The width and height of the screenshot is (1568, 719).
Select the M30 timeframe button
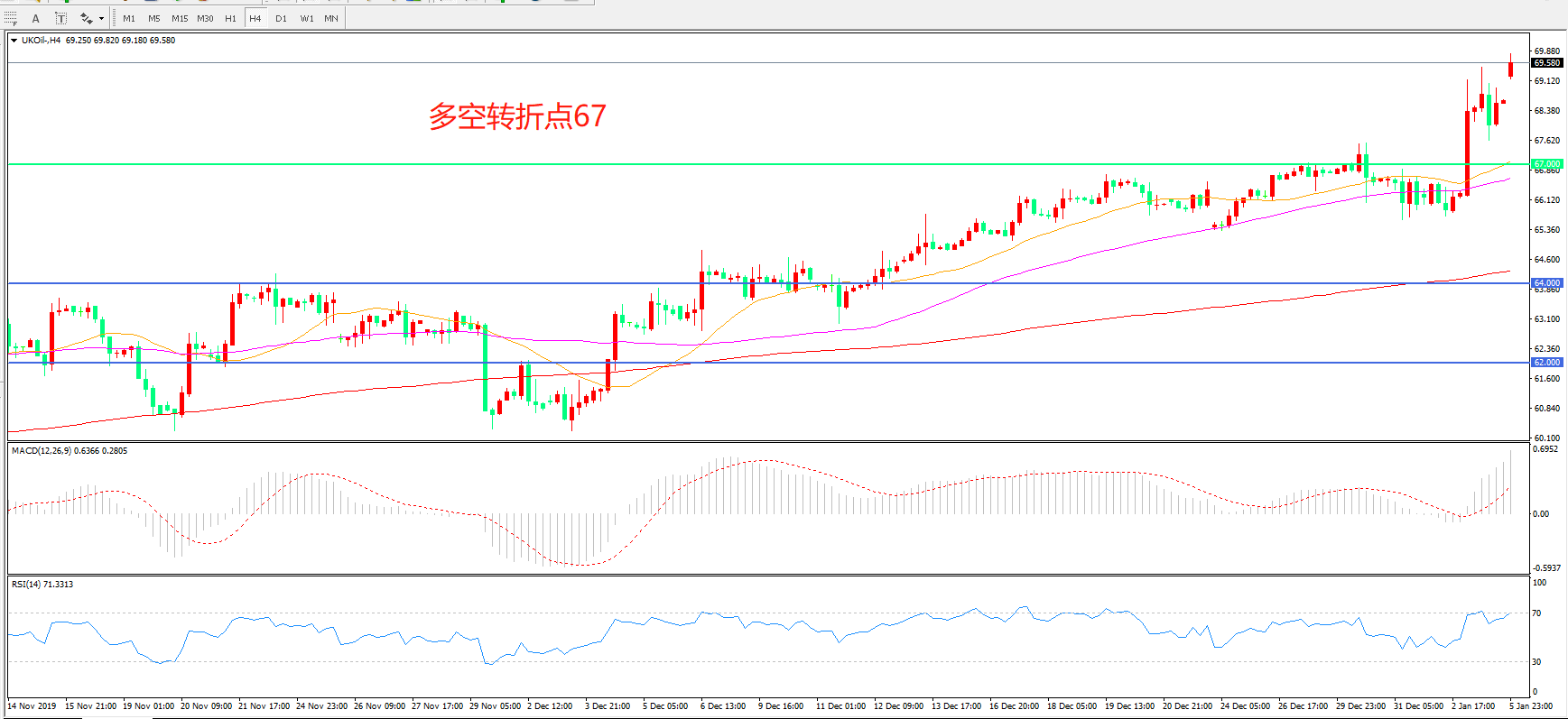point(205,18)
